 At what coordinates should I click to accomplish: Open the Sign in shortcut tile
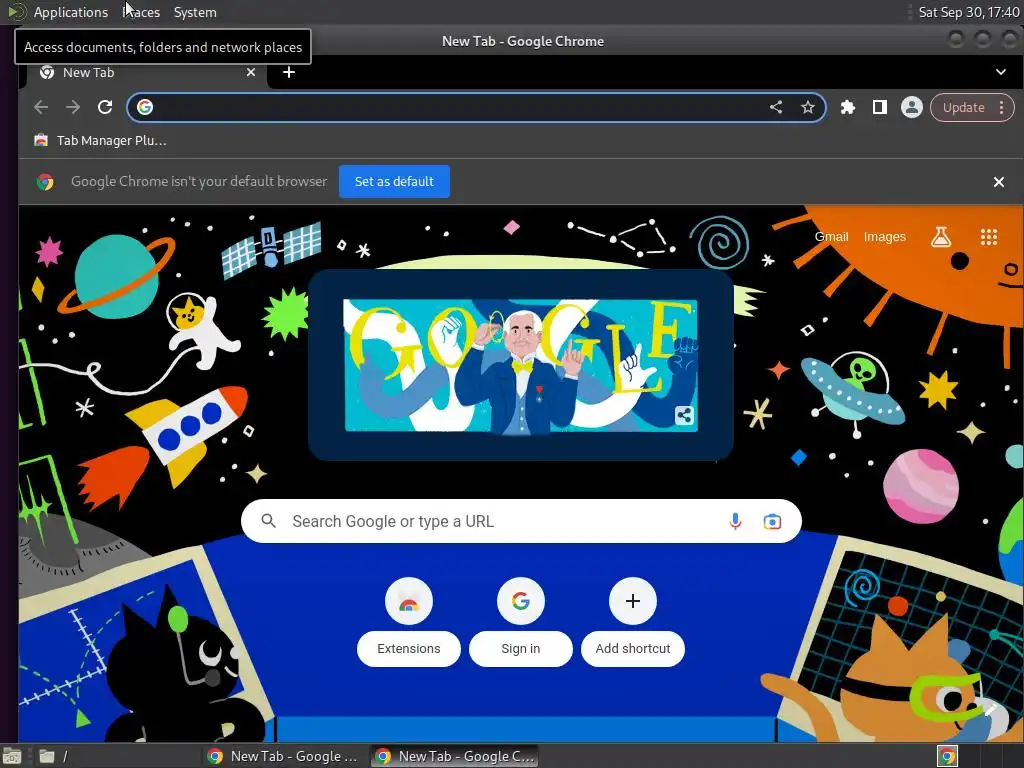tap(520, 622)
